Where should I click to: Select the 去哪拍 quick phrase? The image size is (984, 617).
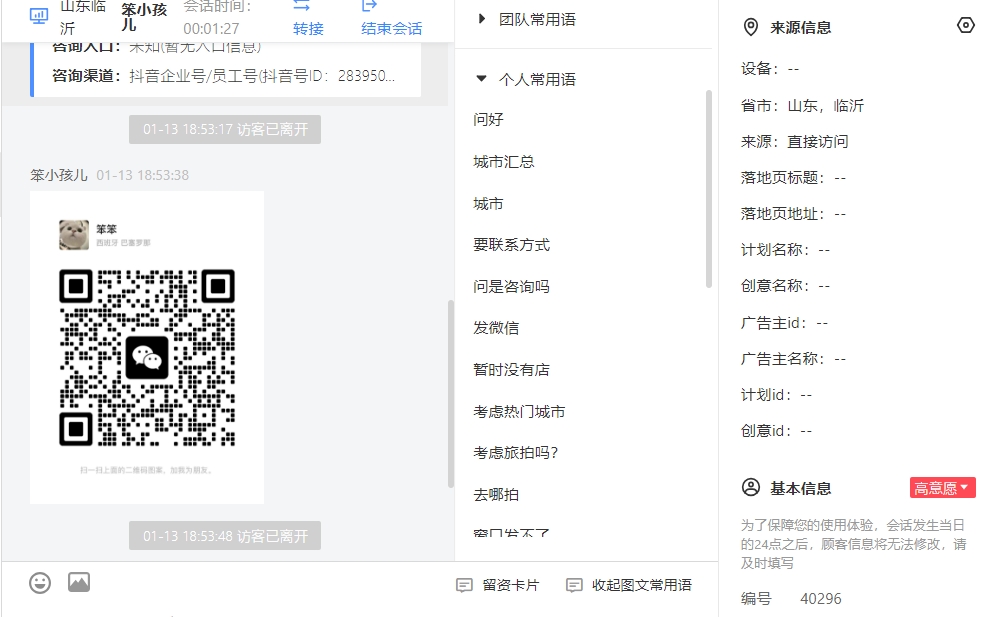coord(496,495)
